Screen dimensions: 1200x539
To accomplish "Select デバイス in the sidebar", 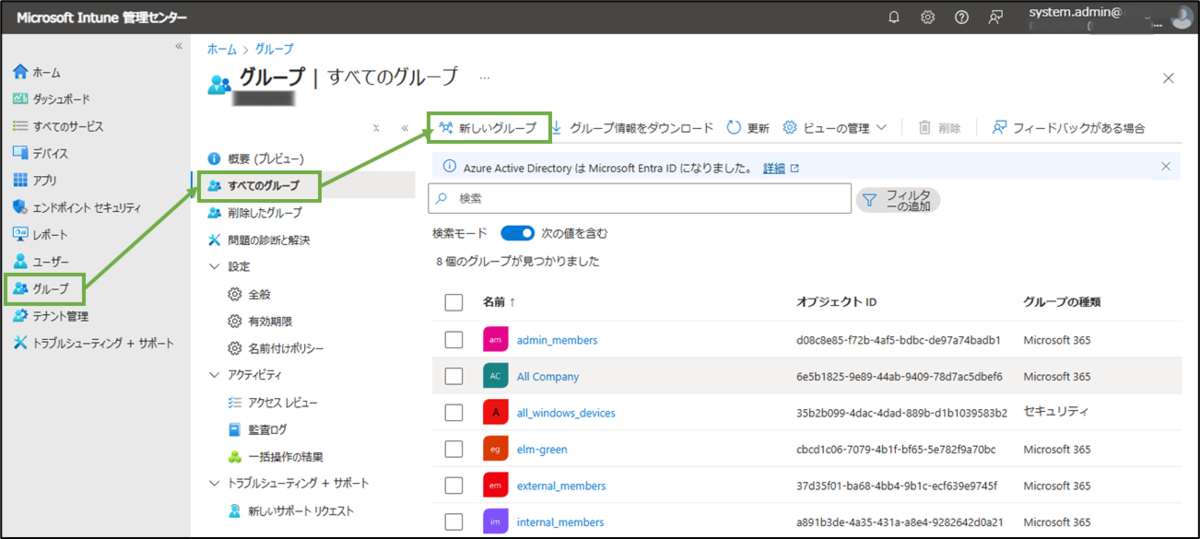I will click(40, 153).
